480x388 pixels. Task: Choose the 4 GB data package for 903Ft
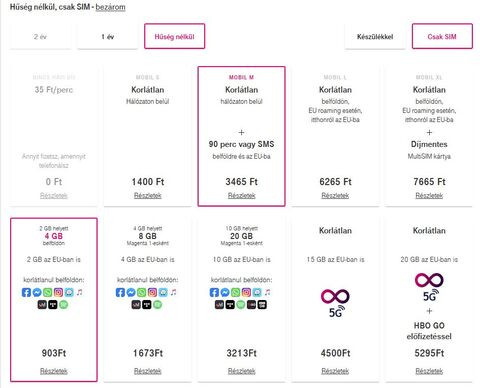pos(54,299)
